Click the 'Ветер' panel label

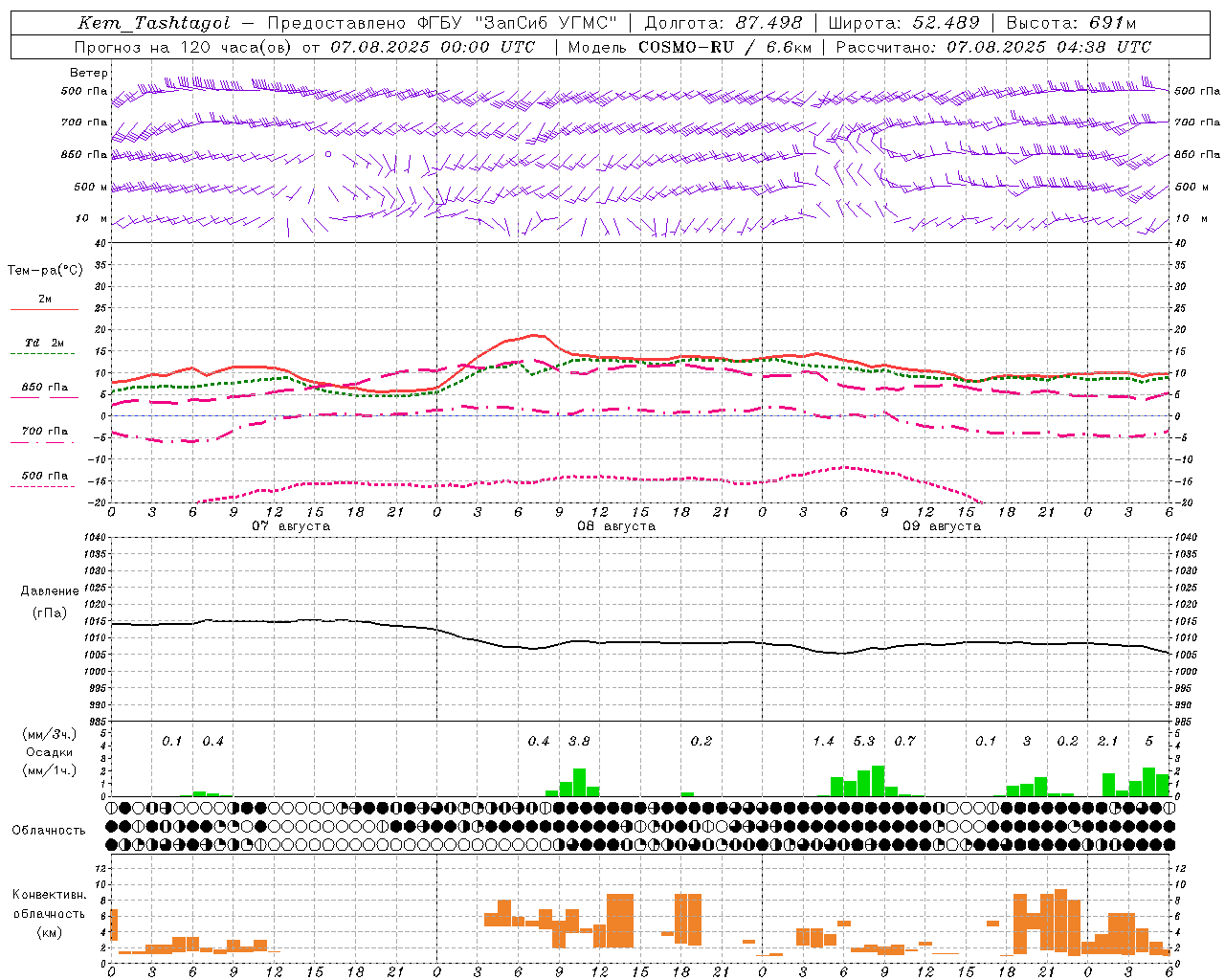click(x=89, y=73)
